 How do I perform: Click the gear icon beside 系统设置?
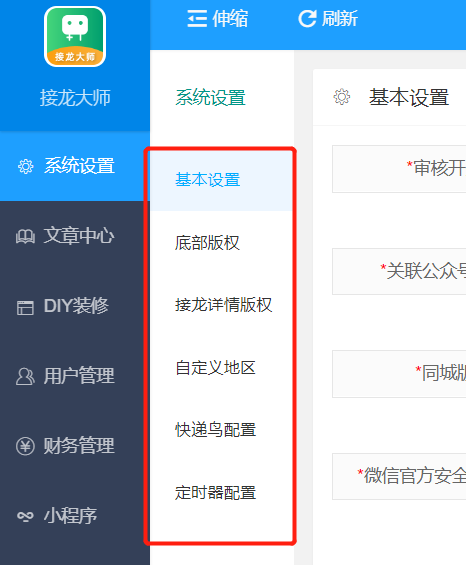pos(26,166)
